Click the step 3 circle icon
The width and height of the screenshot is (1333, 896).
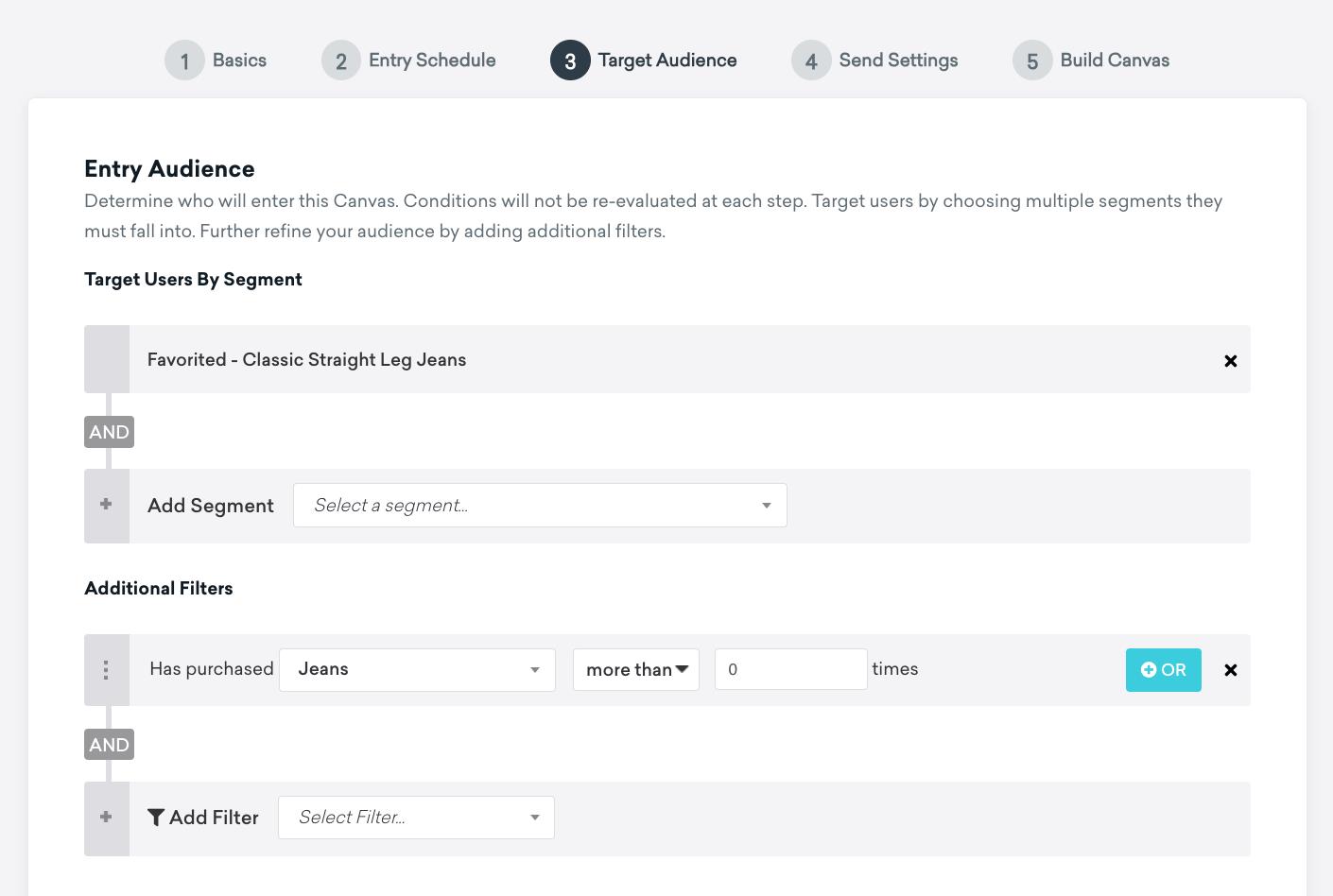(570, 60)
